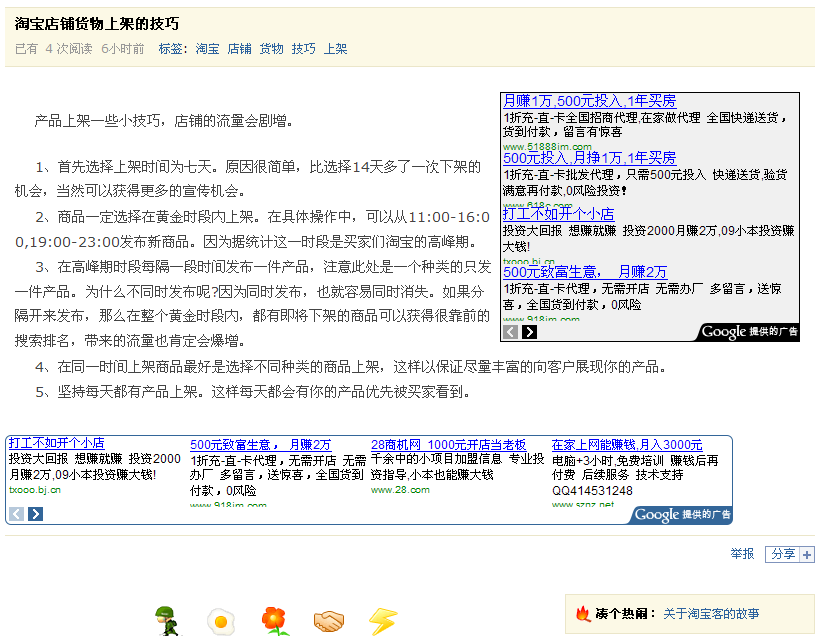Click the flame icon next to 凑个热闹
This screenshot has height=636, width=827.
coord(583,614)
